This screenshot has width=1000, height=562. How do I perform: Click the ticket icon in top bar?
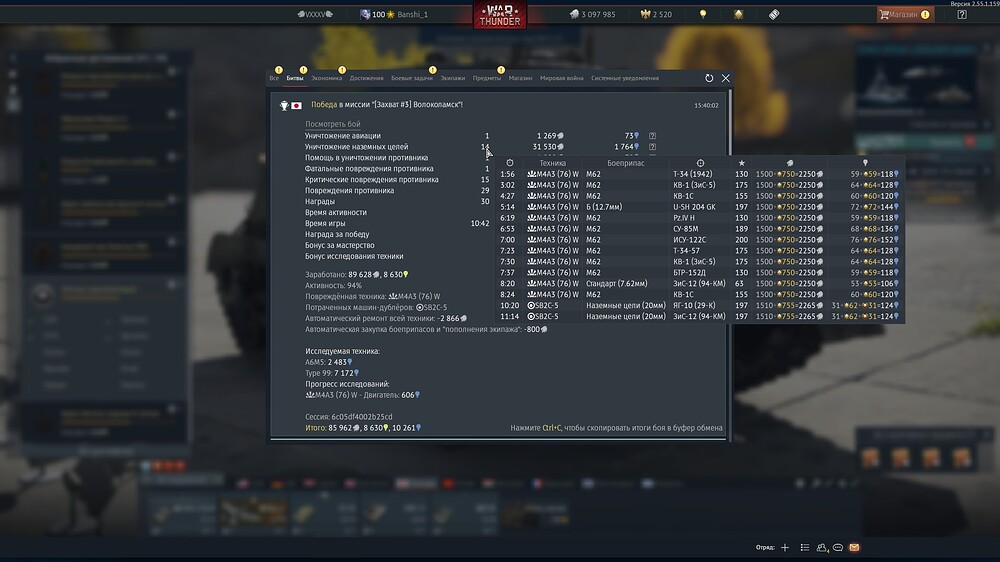774,14
